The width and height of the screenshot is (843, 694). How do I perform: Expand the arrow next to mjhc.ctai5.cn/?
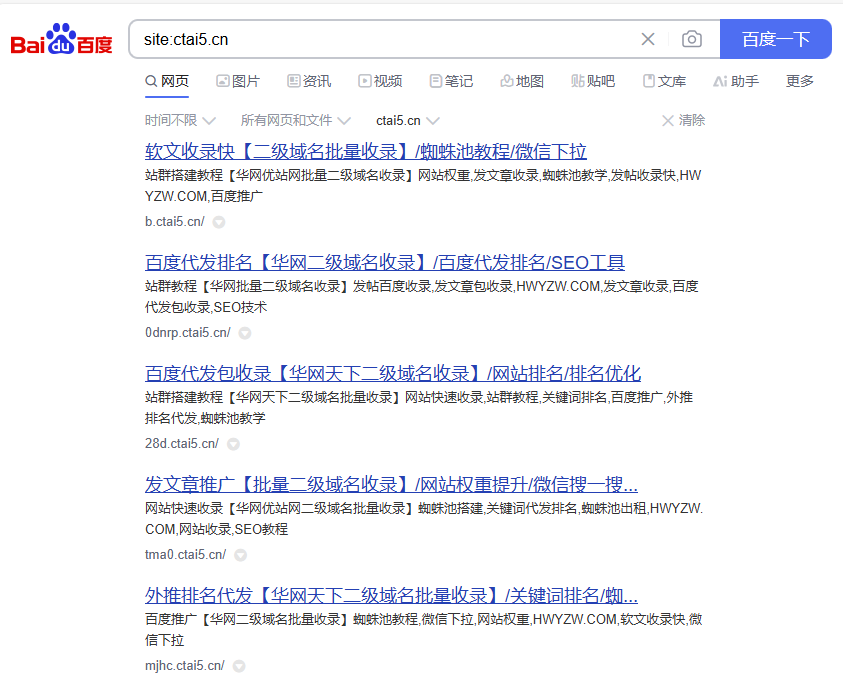(239, 666)
